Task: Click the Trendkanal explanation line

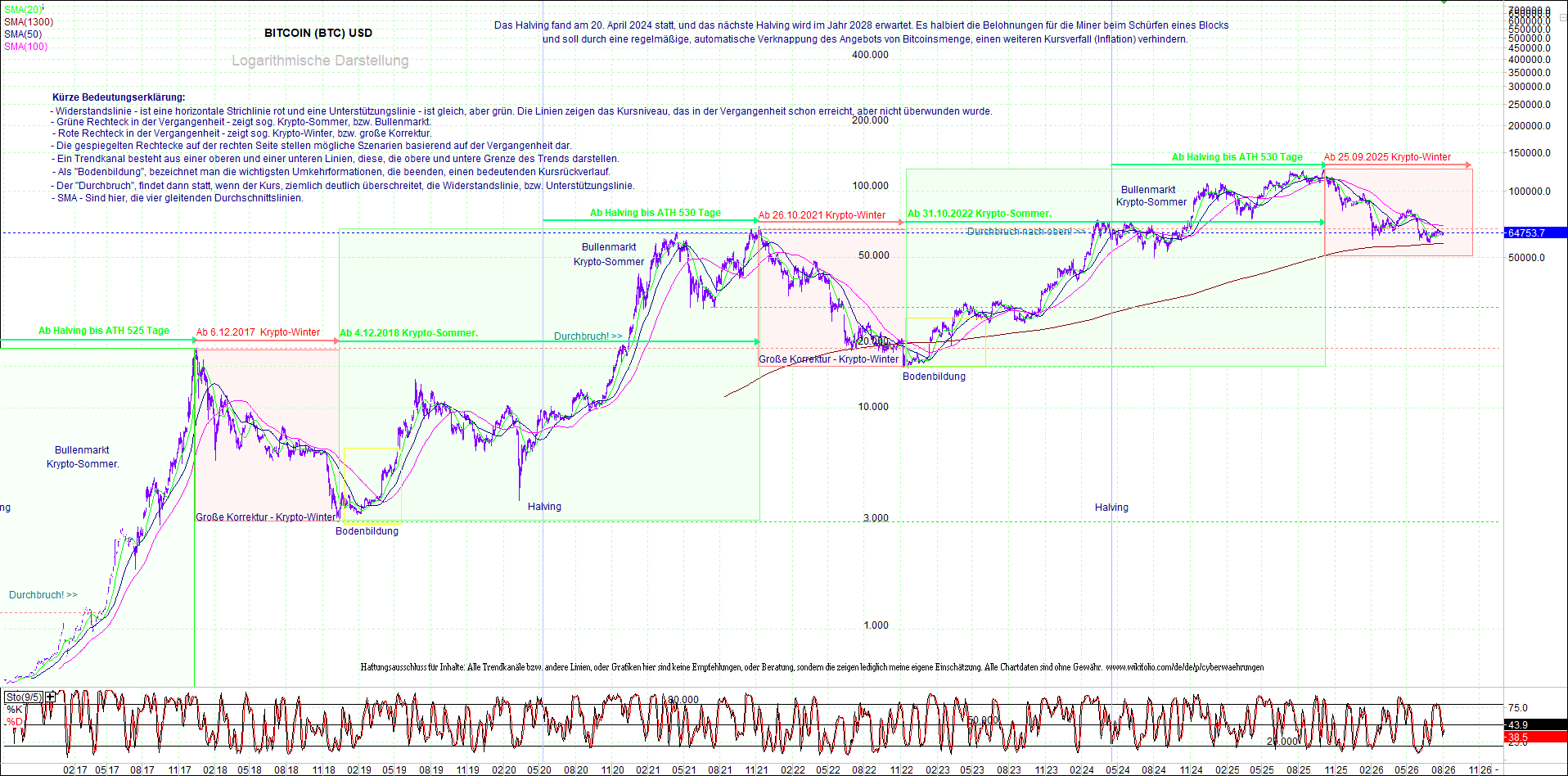Action: 336,159
